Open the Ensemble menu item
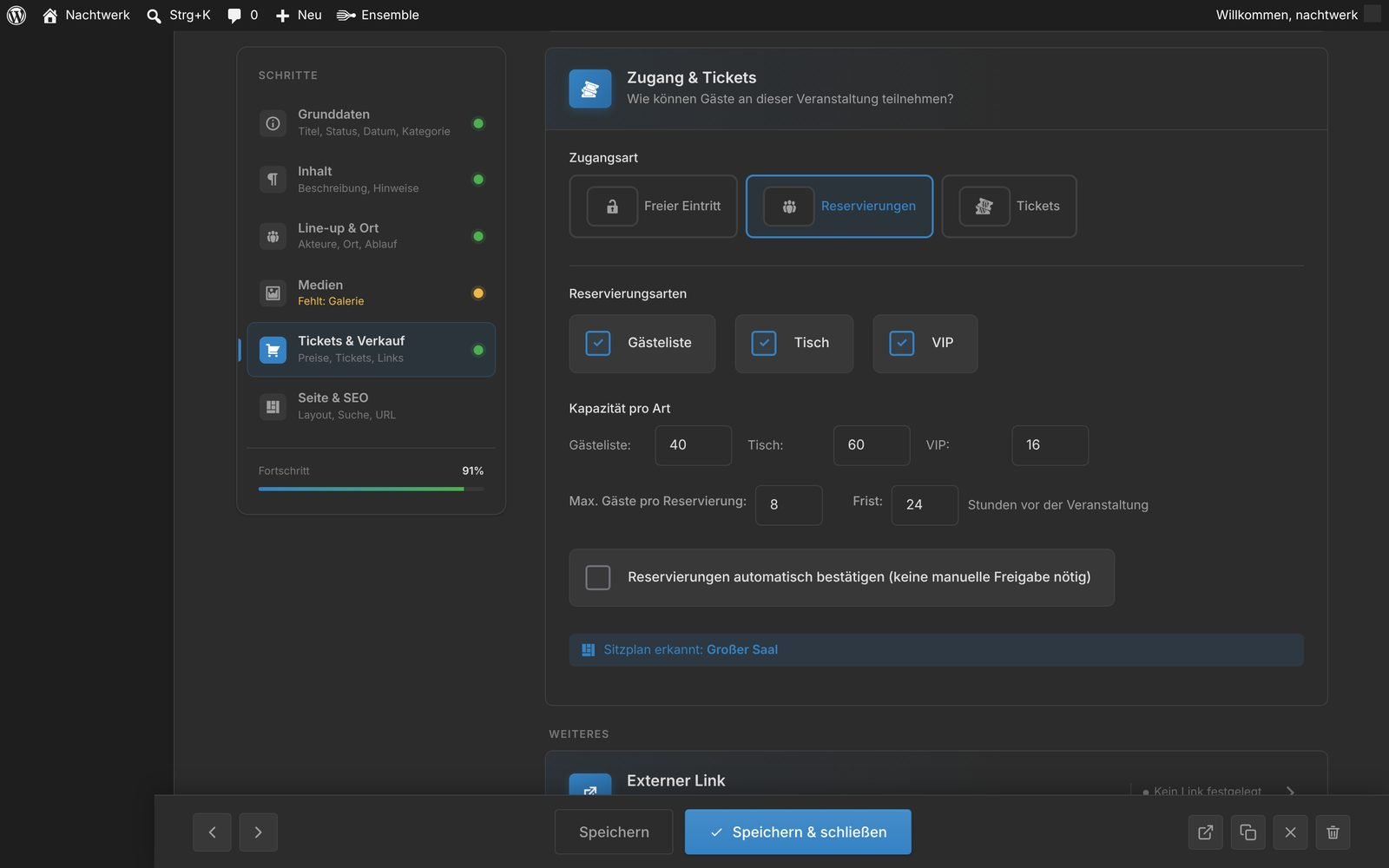 tap(378, 15)
